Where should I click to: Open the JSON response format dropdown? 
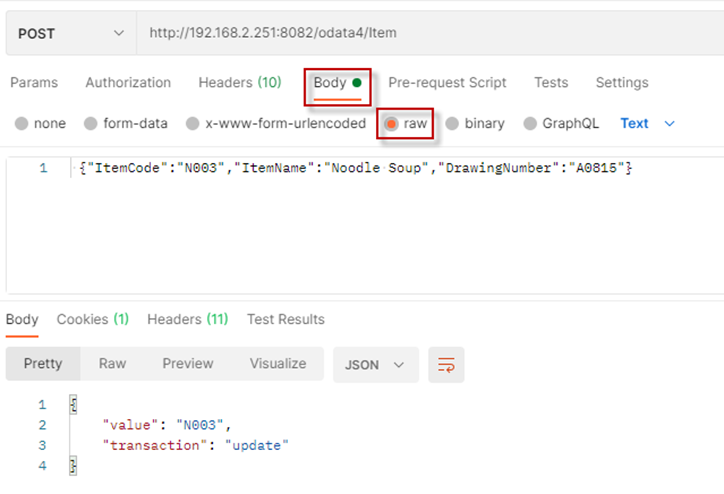click(375, 365)
